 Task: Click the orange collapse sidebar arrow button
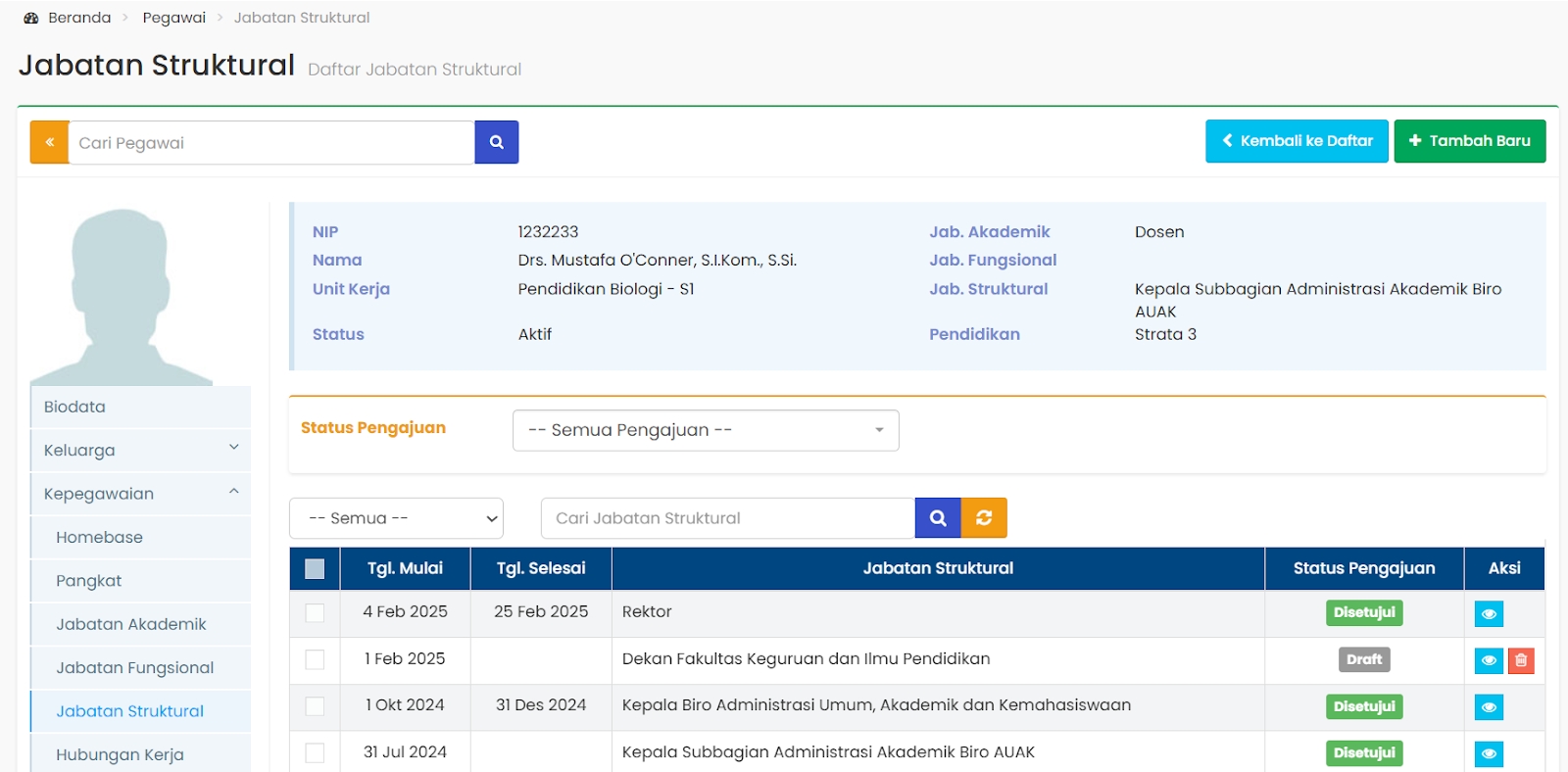point(49,142)
